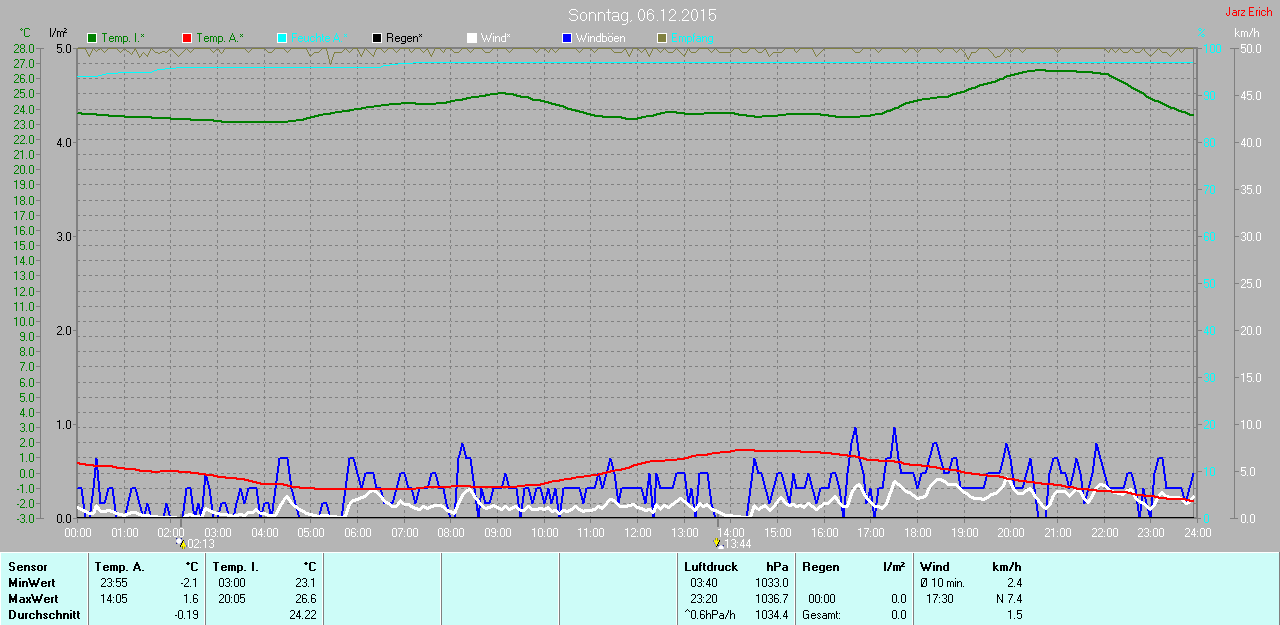
Task: Toggle the green Temp. I. legend box
Action: pos(93,38)
